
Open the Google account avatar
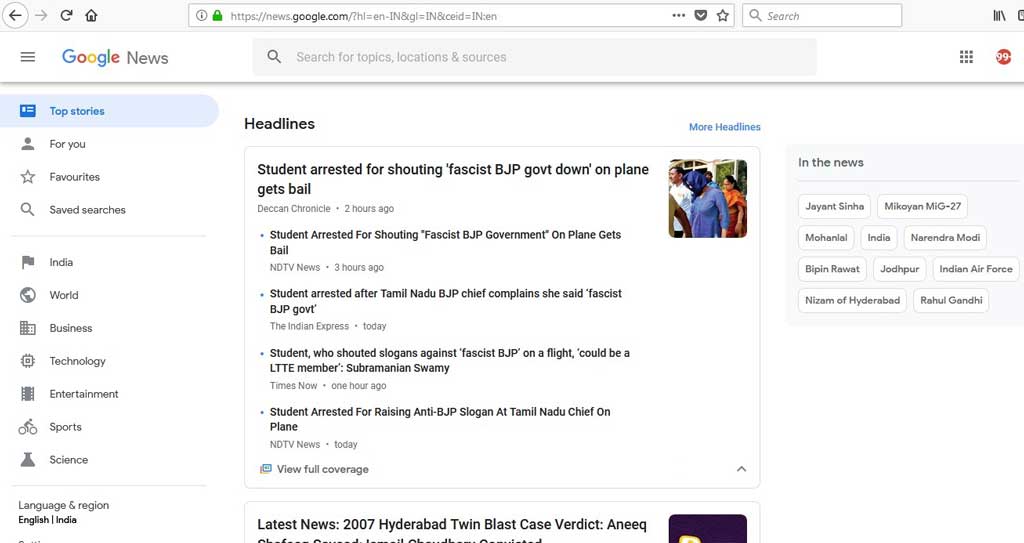[1003, 57]
